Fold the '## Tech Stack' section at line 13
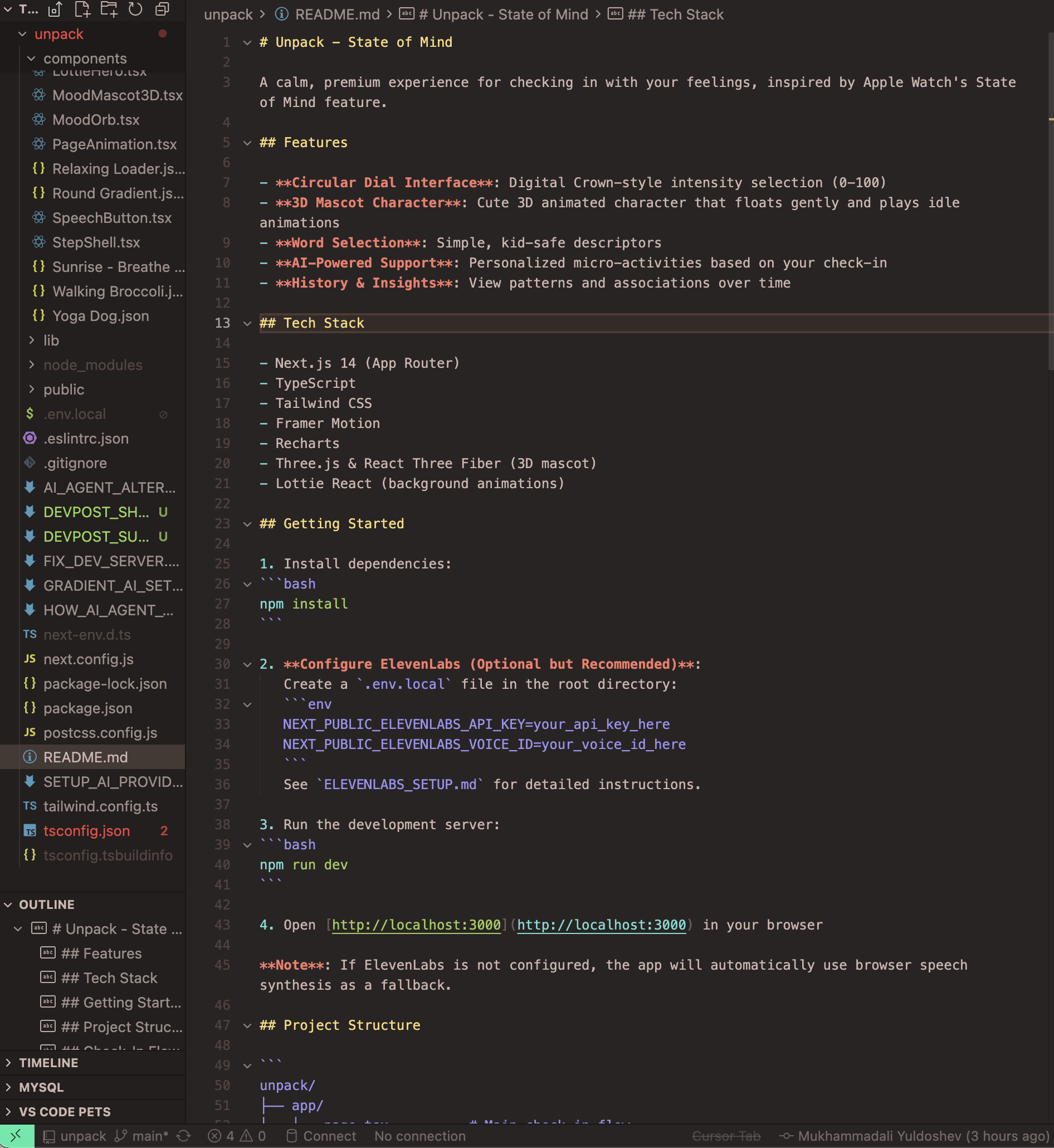1054x1148 pixels. (247, 323)
